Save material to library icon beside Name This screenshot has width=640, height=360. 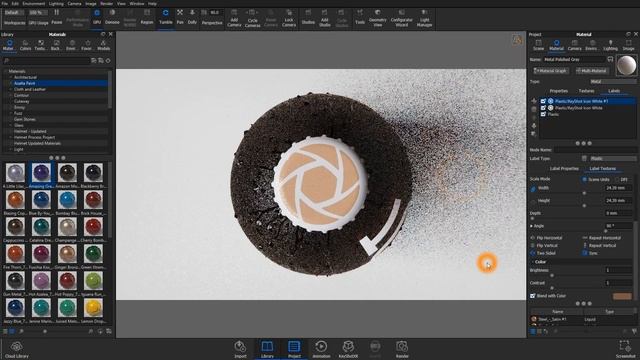pos(610,59)
